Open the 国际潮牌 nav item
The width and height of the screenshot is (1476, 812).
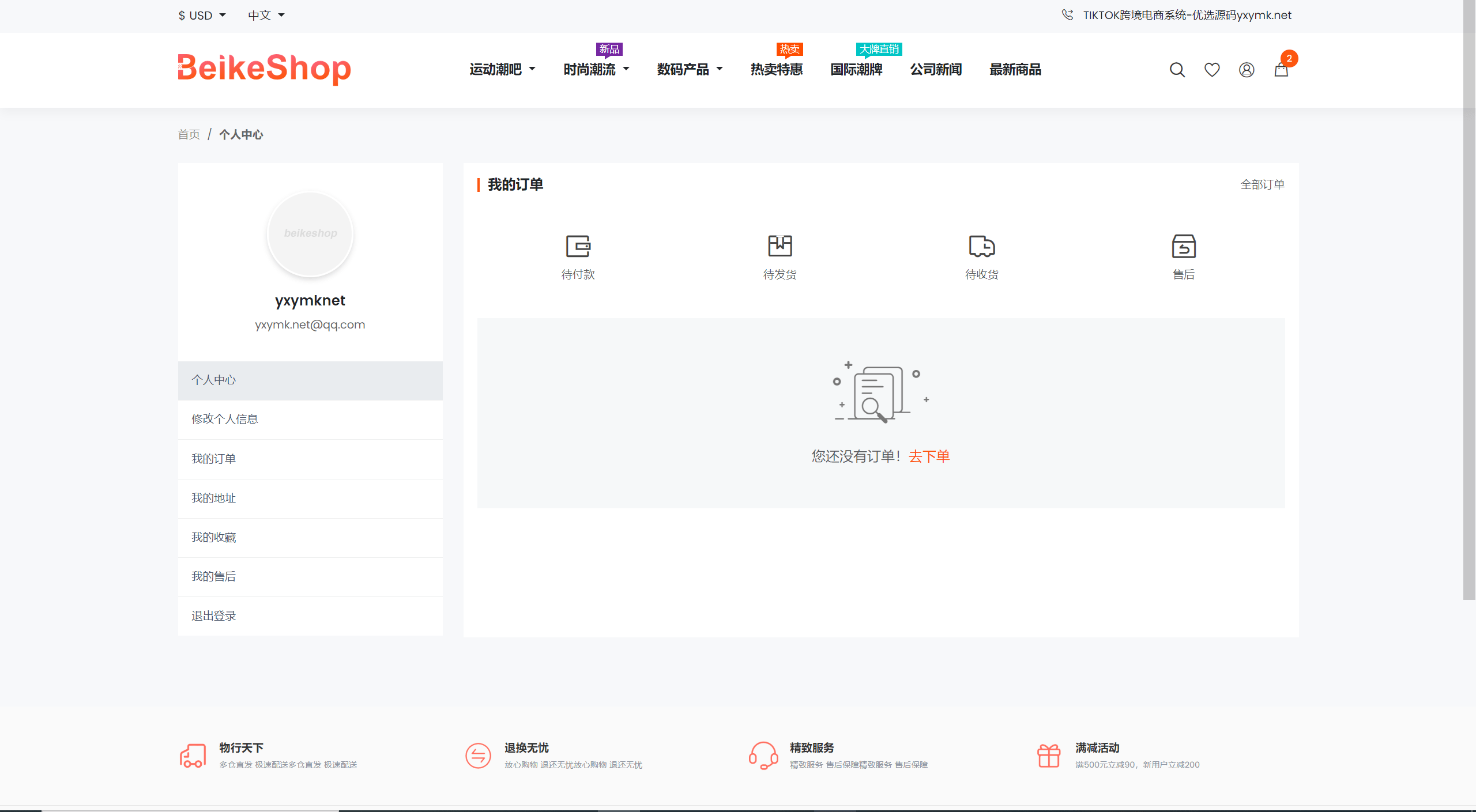(x=856, y=70)
